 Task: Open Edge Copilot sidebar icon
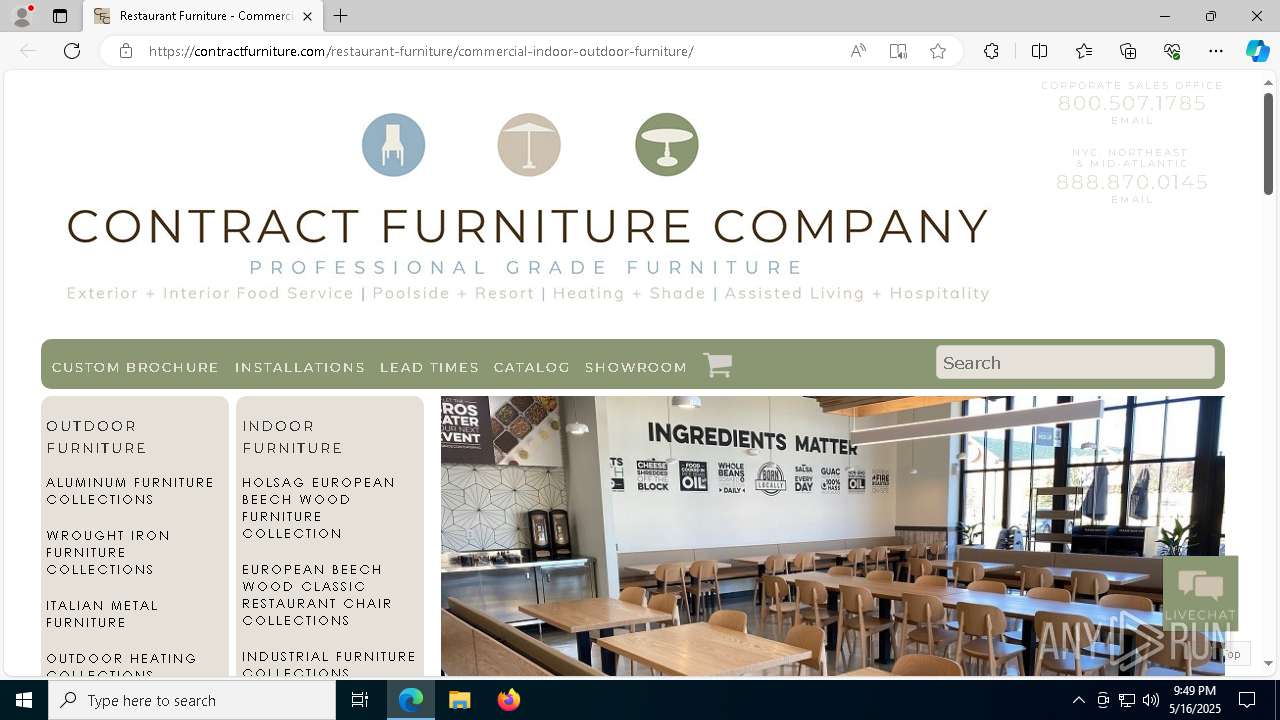1257,51
